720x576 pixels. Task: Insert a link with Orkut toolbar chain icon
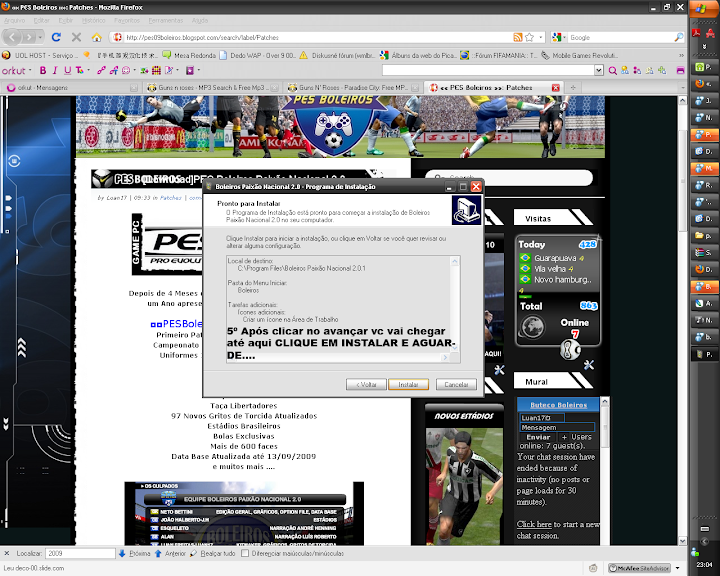tap(101, 70)
